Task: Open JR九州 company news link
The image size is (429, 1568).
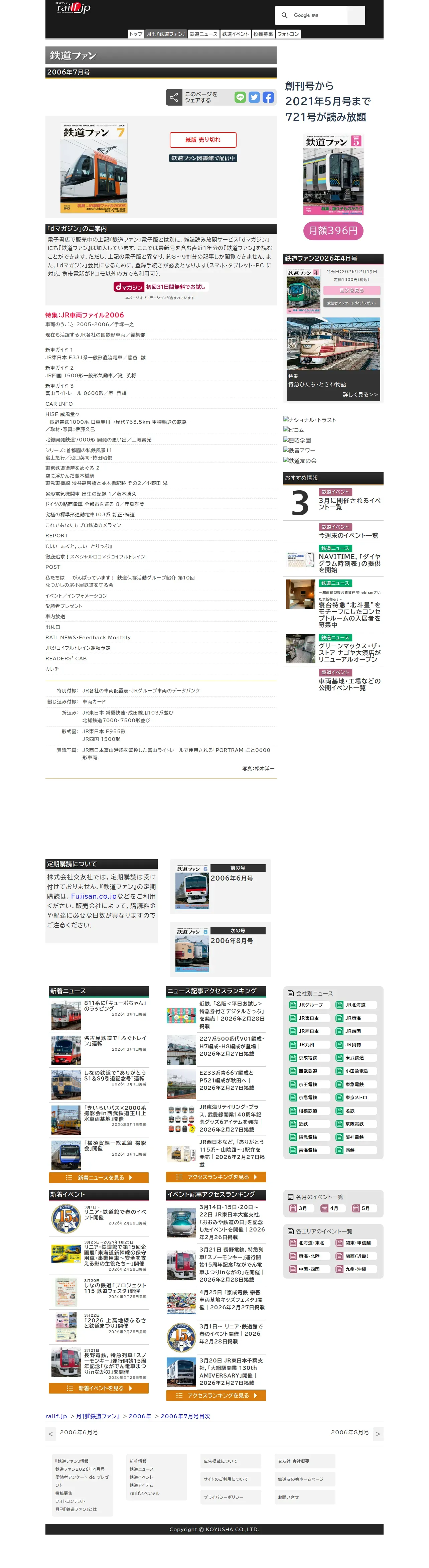Action: [x=309, y=1045]
